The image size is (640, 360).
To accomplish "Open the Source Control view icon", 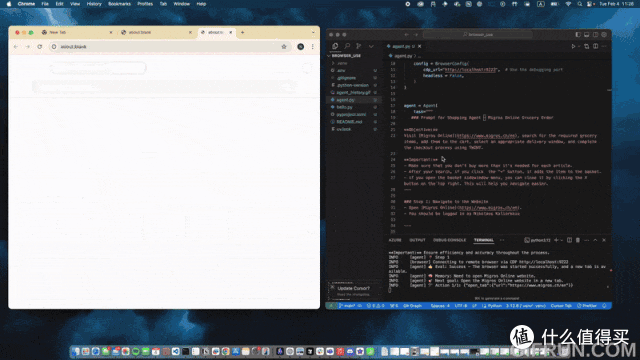I will click(x=358, y=46).
